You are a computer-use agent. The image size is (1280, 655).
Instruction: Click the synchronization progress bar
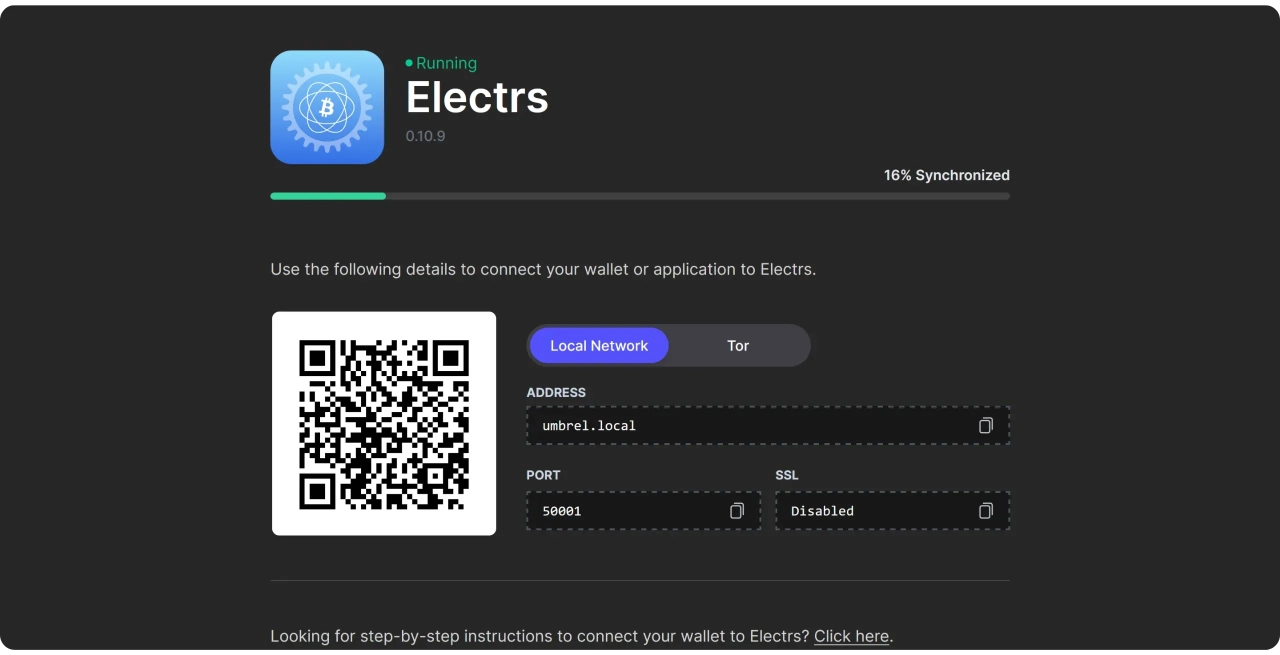pyautogui.click(x=640, y=196)
